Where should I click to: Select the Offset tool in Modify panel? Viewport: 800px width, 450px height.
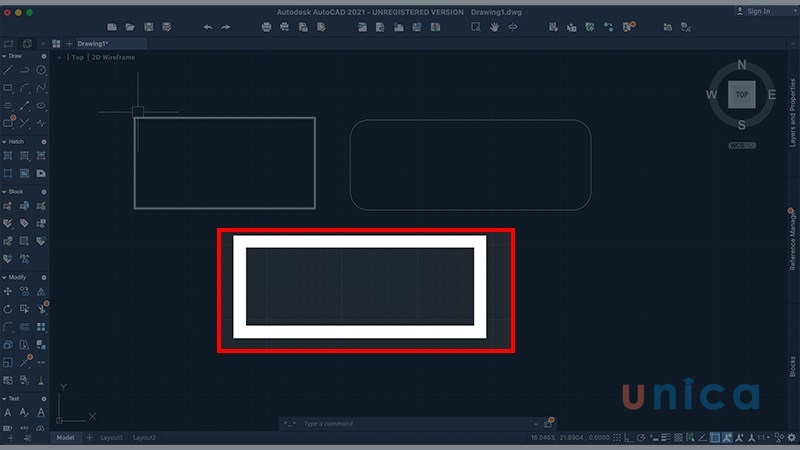pyautogui.click(x=24, y=327)
